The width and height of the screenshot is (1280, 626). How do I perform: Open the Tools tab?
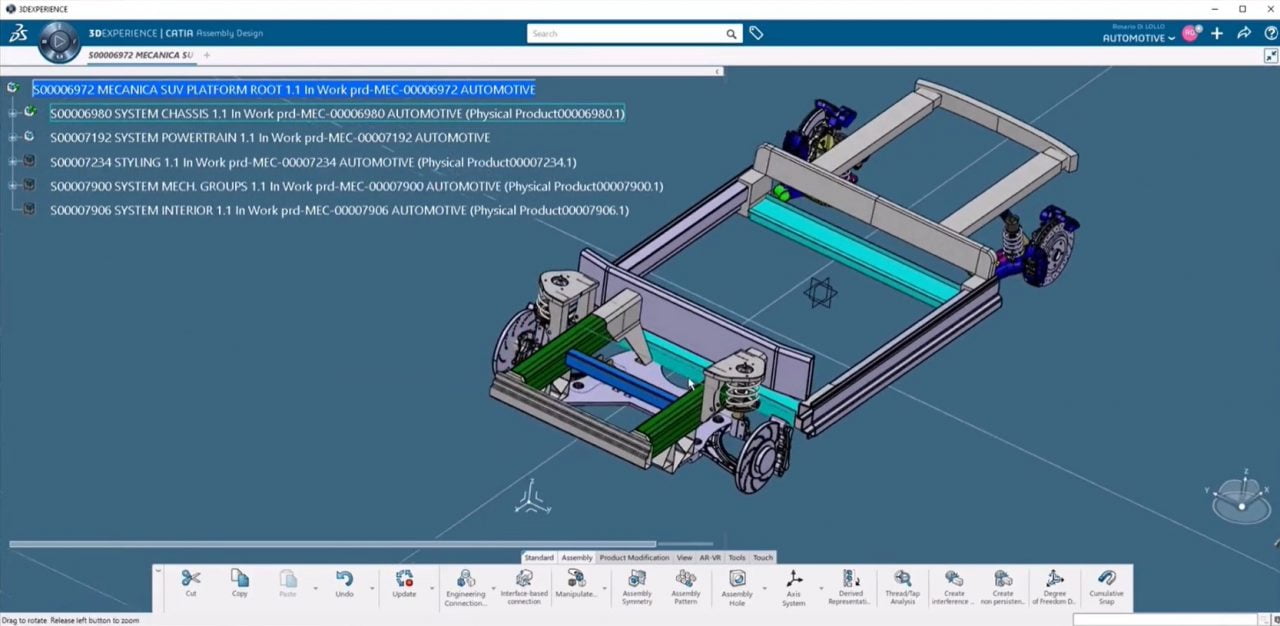click(737, 558)
